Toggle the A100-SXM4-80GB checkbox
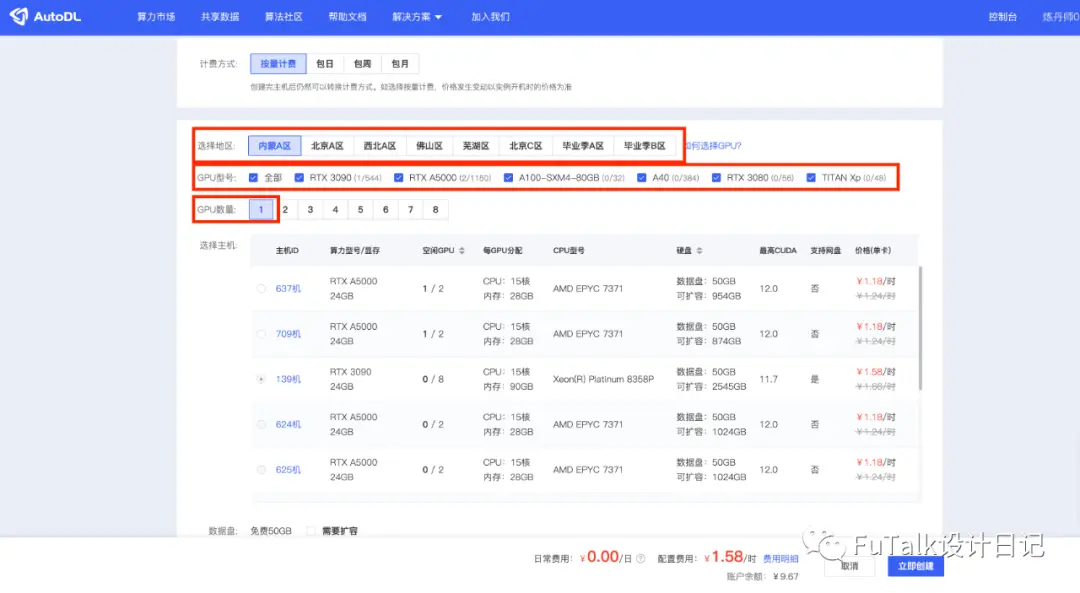This screenshot has width=1080, height=593. pyautogui.click(x=508, y=178)
